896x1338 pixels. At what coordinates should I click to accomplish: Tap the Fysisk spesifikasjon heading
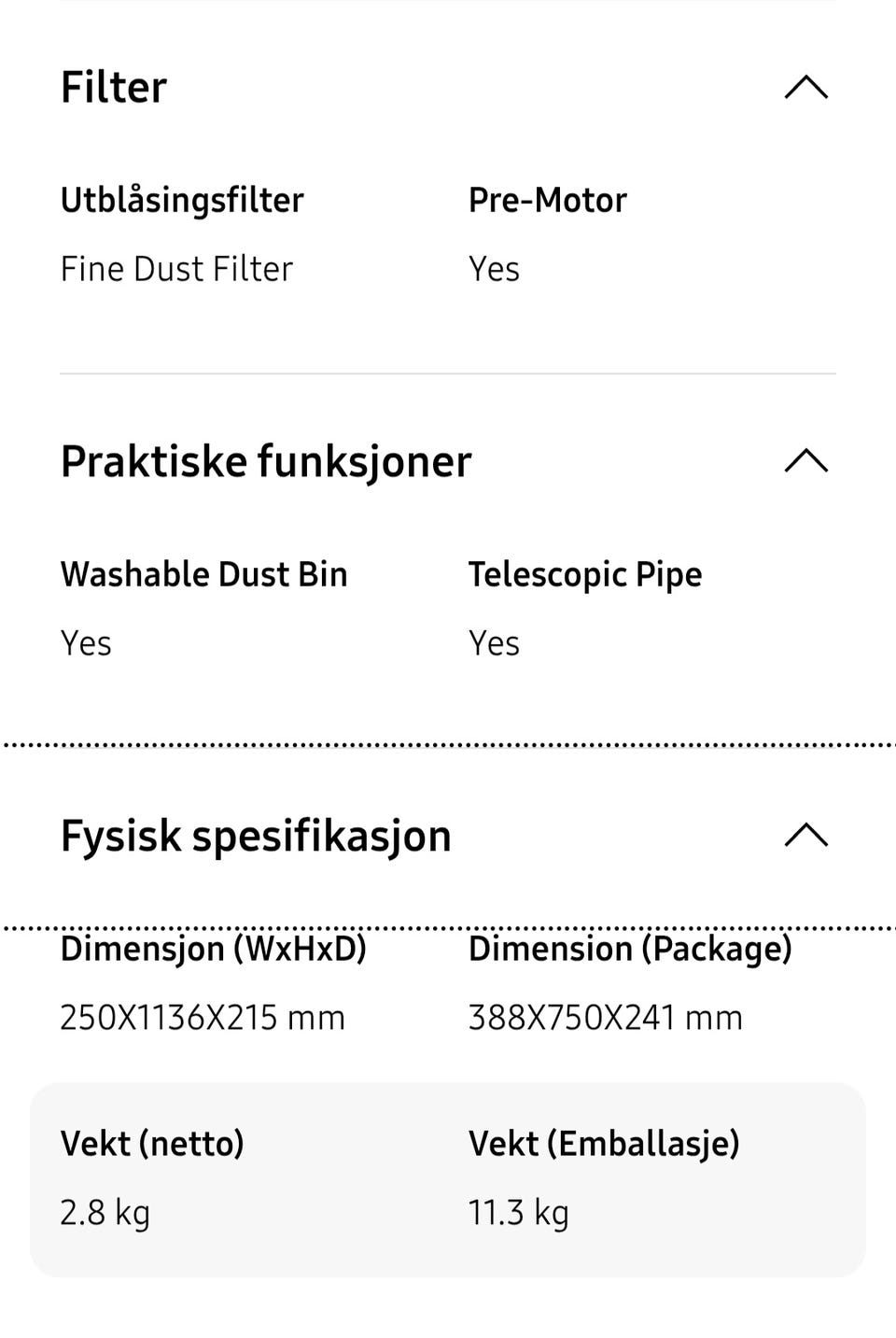pos(256,836)
